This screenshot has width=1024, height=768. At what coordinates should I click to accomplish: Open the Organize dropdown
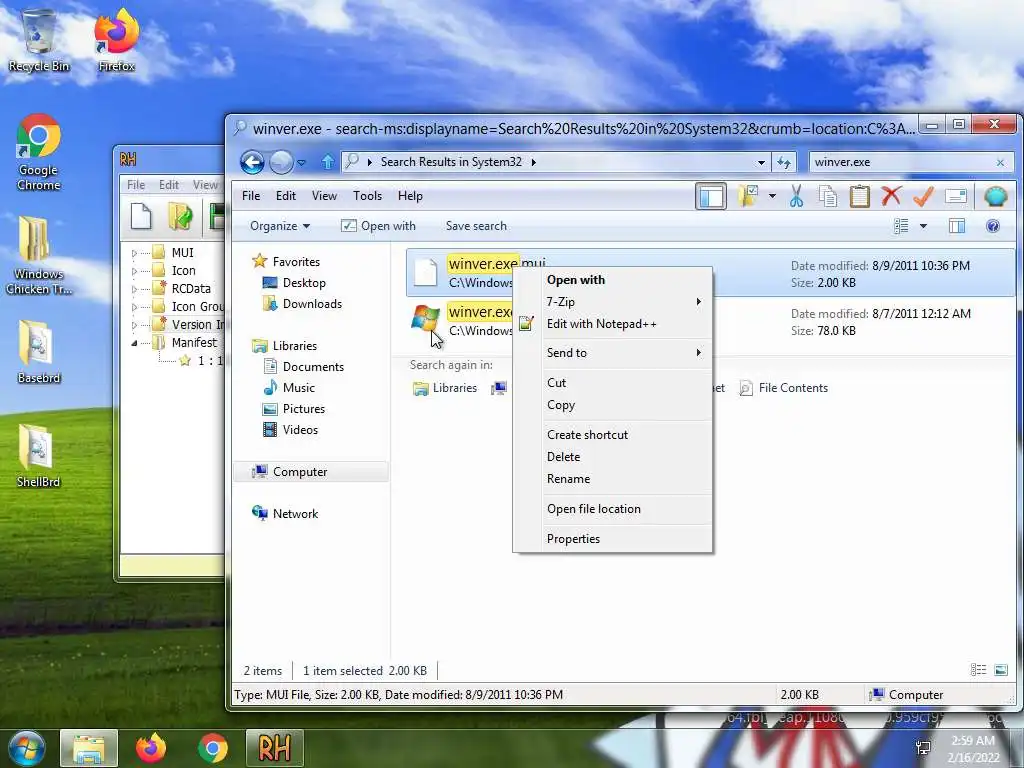pyautogui.click(x=280, y=226)
